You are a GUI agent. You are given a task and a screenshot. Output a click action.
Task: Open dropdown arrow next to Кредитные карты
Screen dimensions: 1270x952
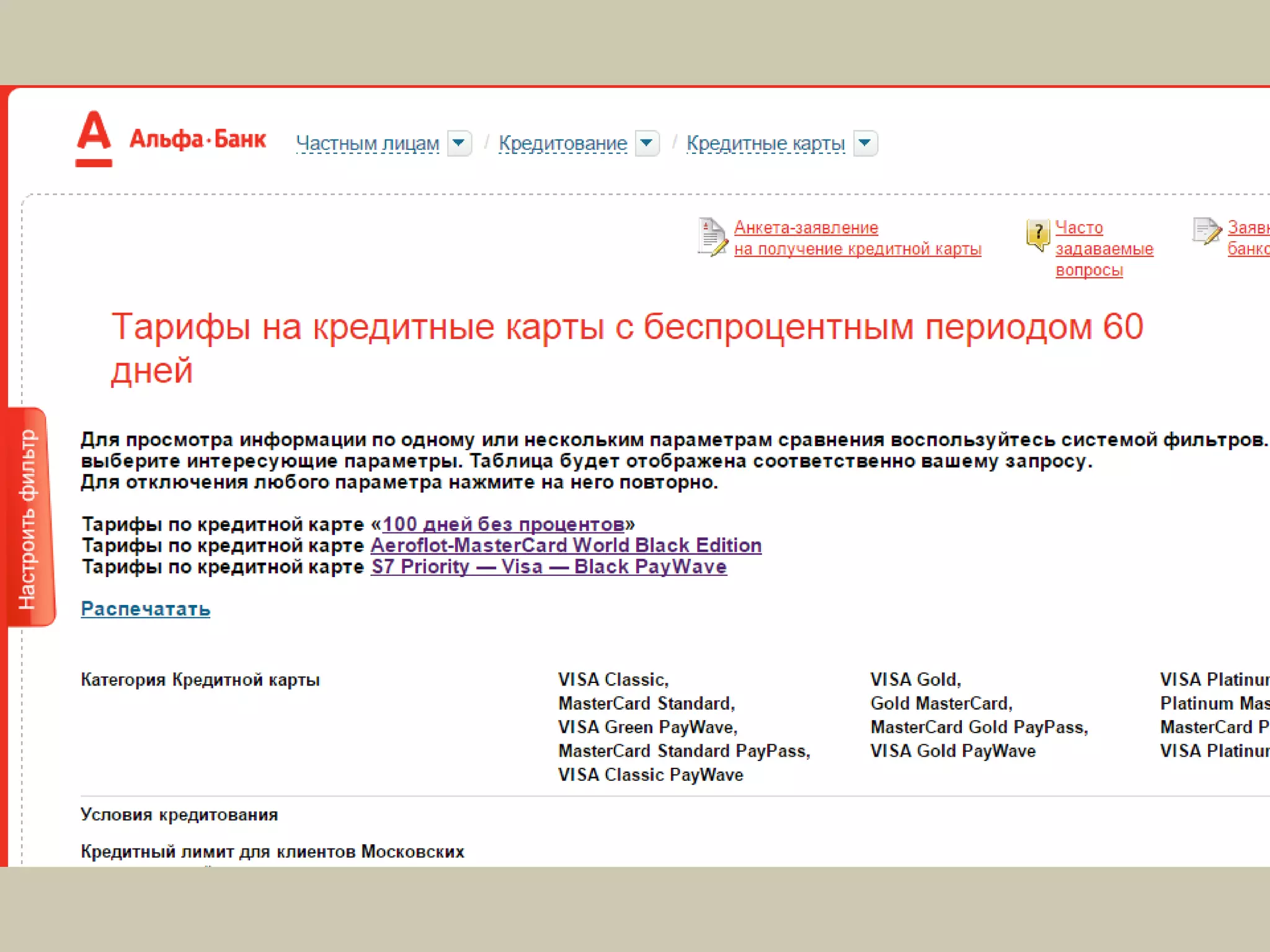tap(865, 144)
